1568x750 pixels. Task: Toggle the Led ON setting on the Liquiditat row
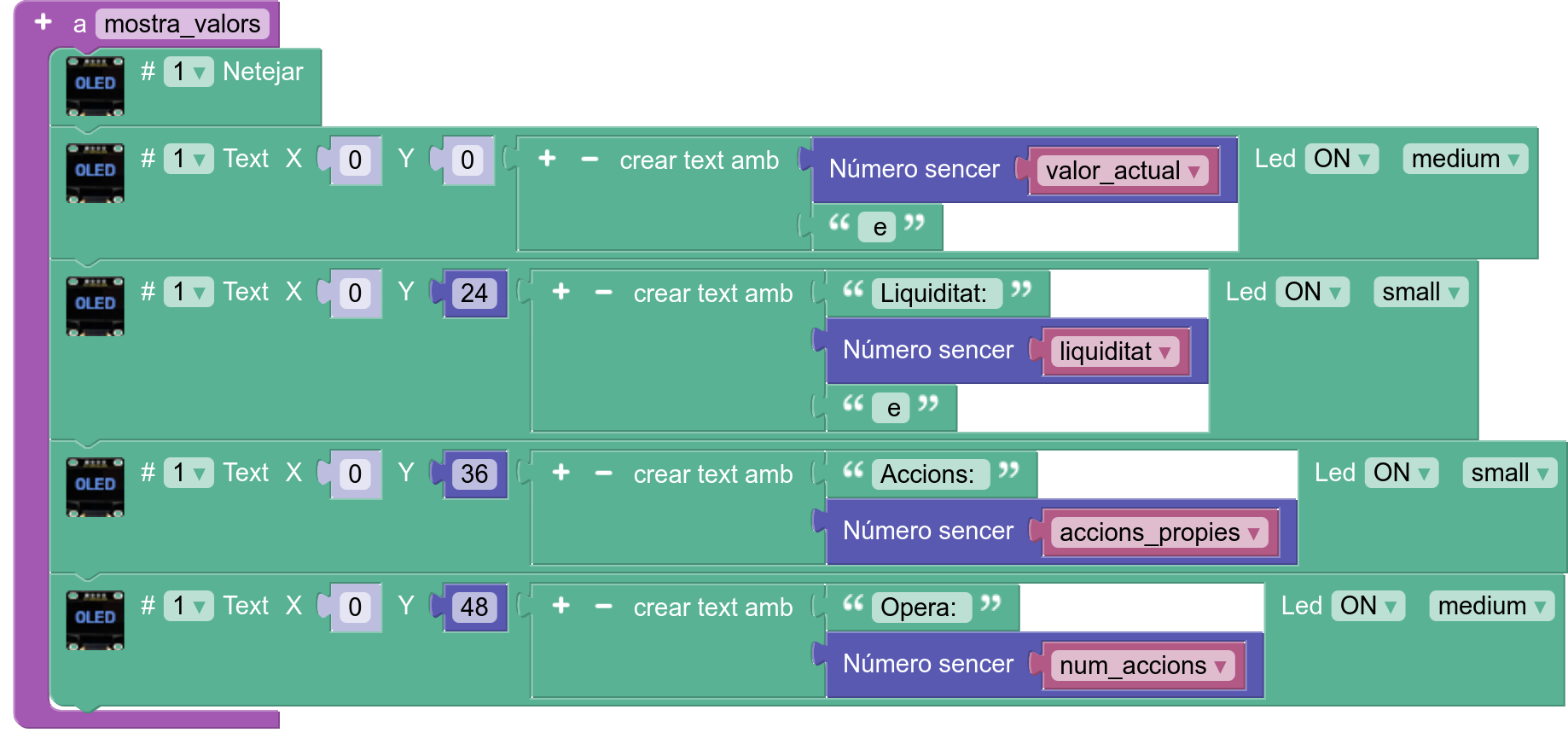(x=1312, y=292)
